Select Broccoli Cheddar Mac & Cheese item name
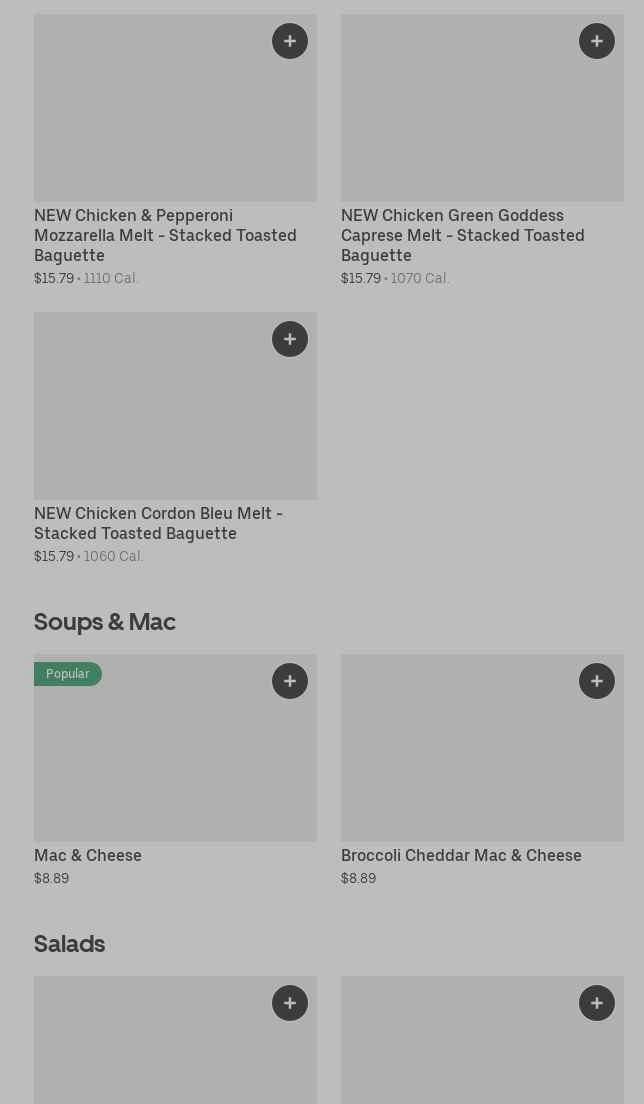 coord(461,855)
